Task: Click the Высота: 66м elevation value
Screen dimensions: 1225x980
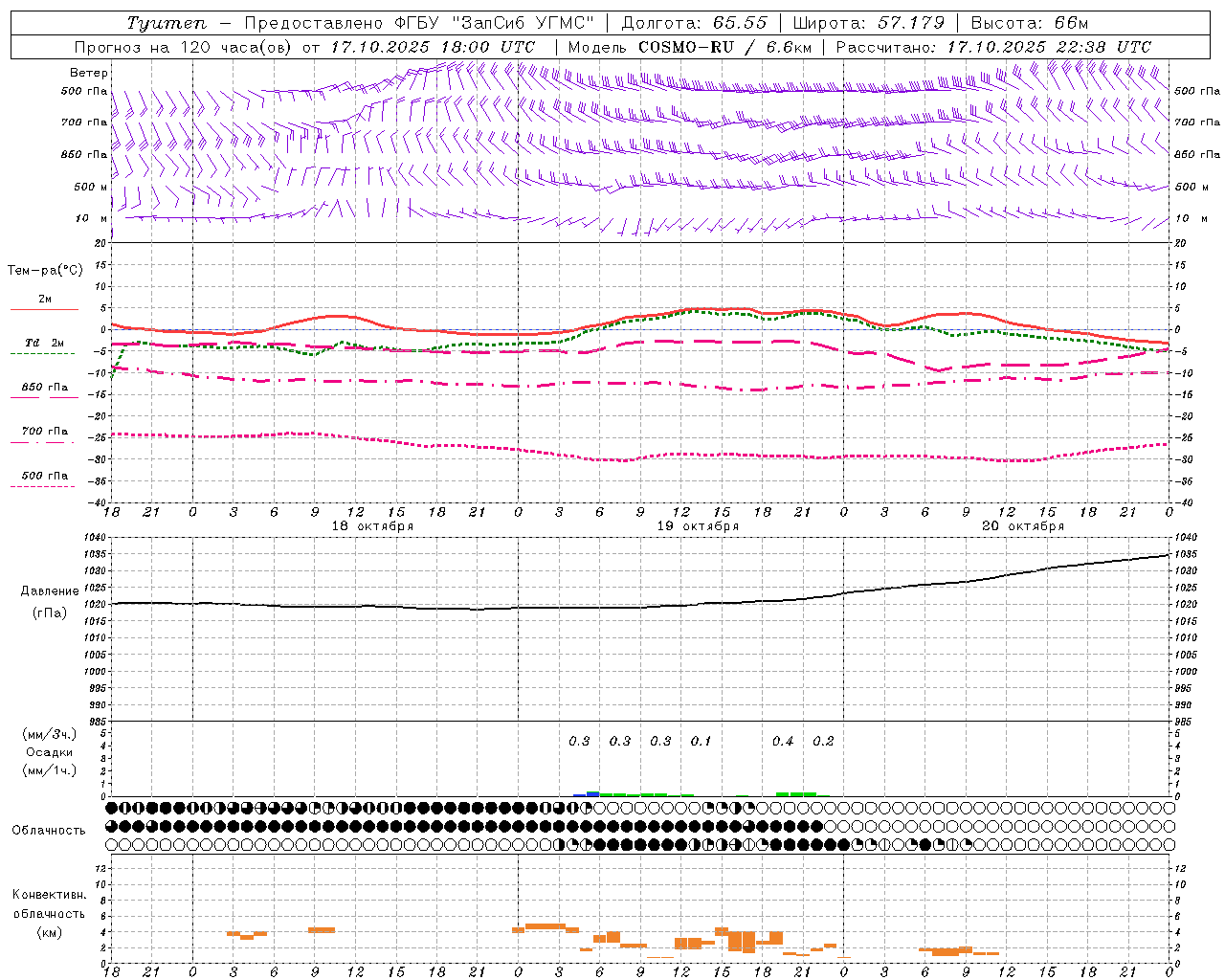Action: [x=1030, y=23]
